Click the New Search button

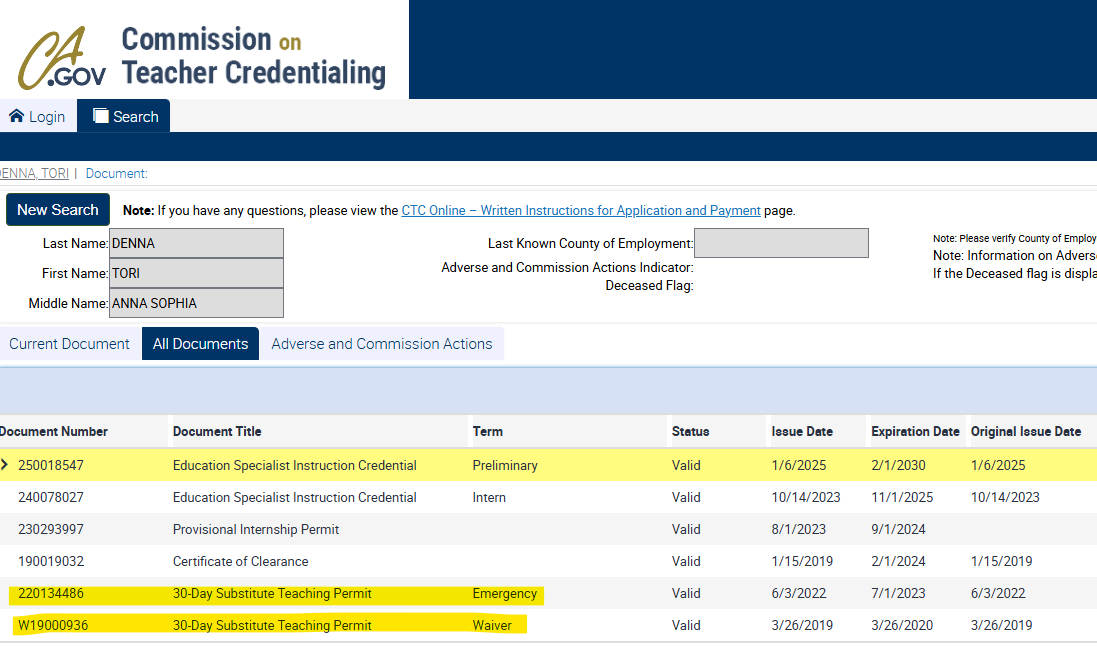(x=57, y=210)
